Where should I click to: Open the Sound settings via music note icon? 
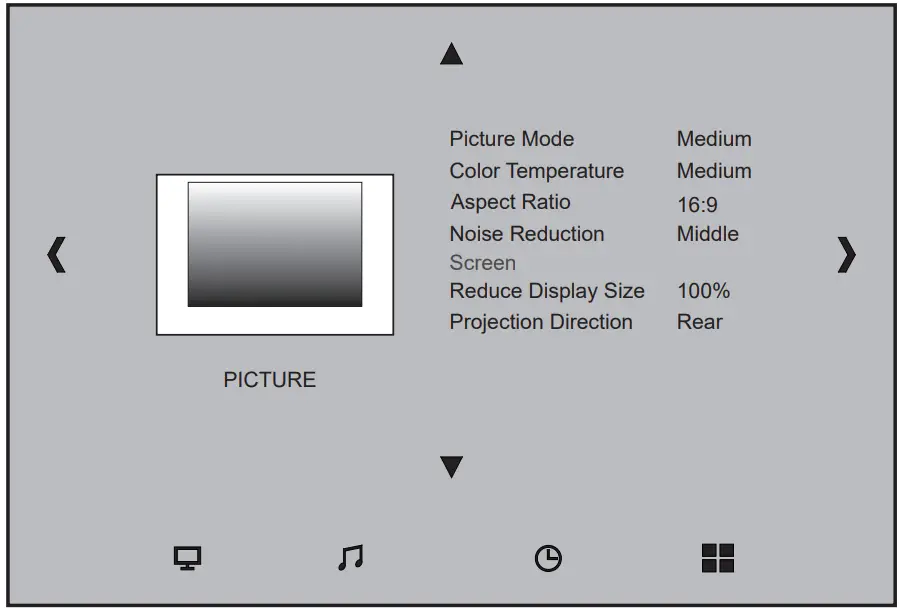click(x=348, y=558)
